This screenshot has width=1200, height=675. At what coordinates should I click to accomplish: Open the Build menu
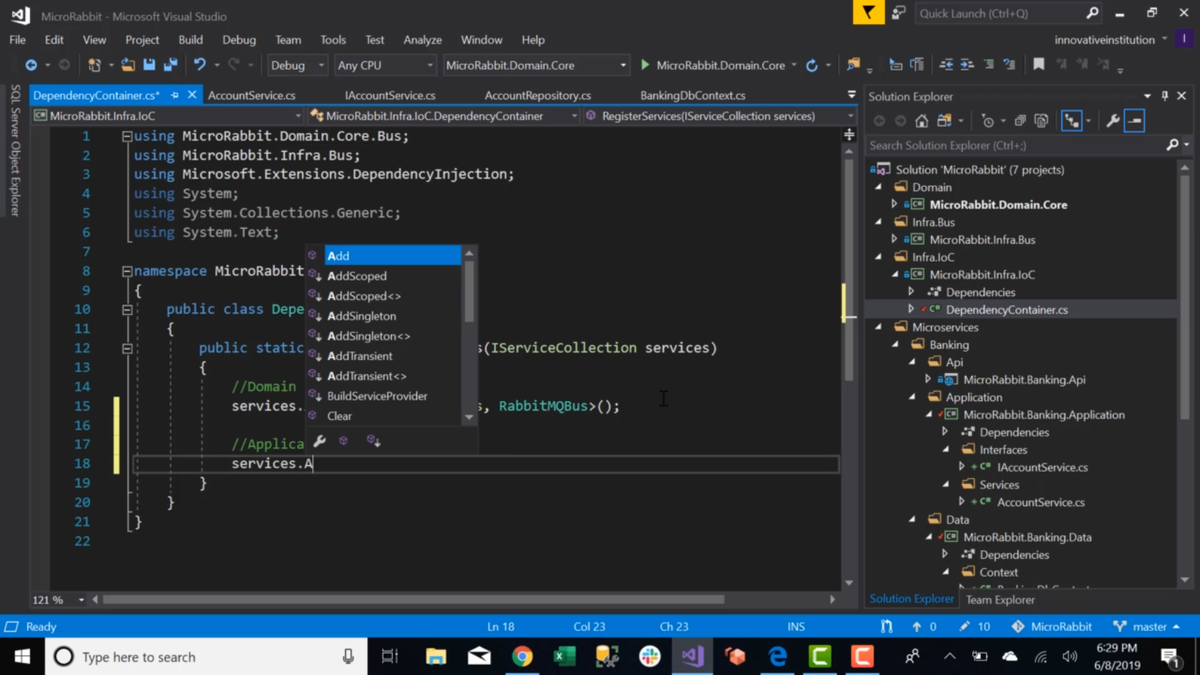pyautogui.click(x=190, y=40)
